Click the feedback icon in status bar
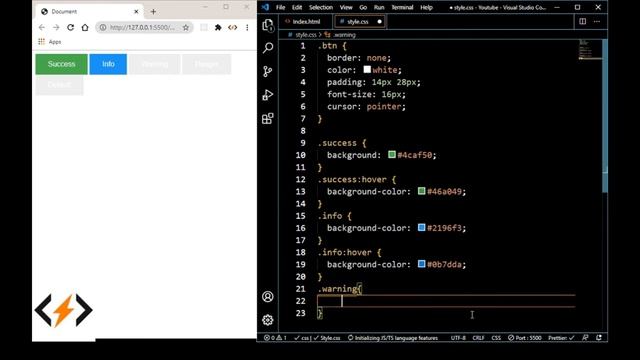 tap(585, 338)
